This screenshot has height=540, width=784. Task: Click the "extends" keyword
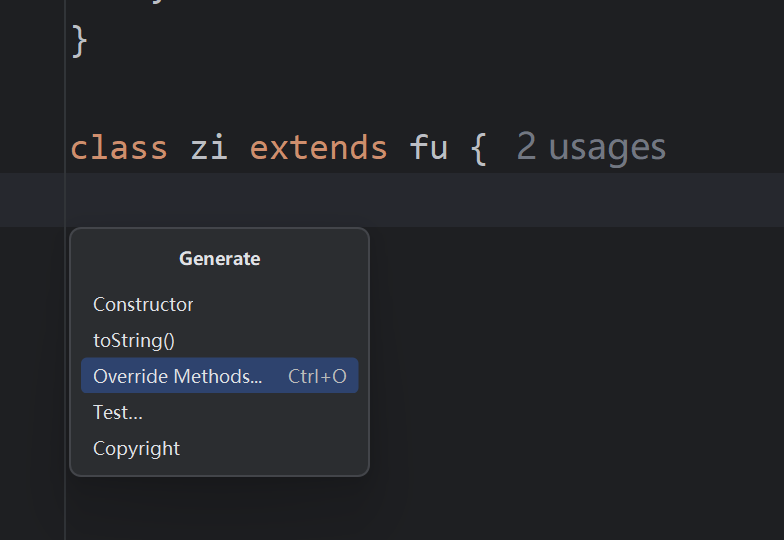[318, 148]
